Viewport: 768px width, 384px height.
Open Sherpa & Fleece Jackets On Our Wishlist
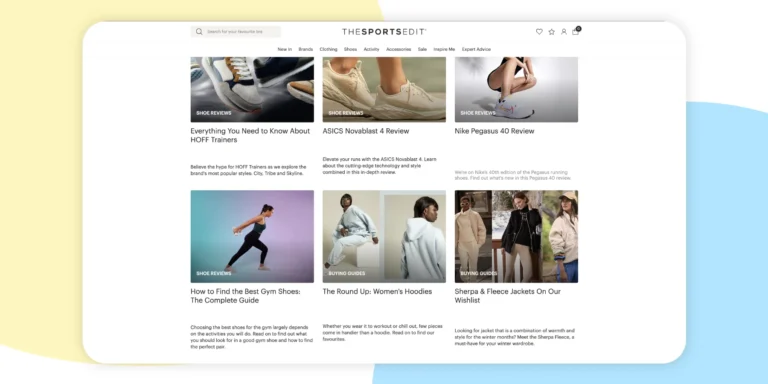pos(507,296)
